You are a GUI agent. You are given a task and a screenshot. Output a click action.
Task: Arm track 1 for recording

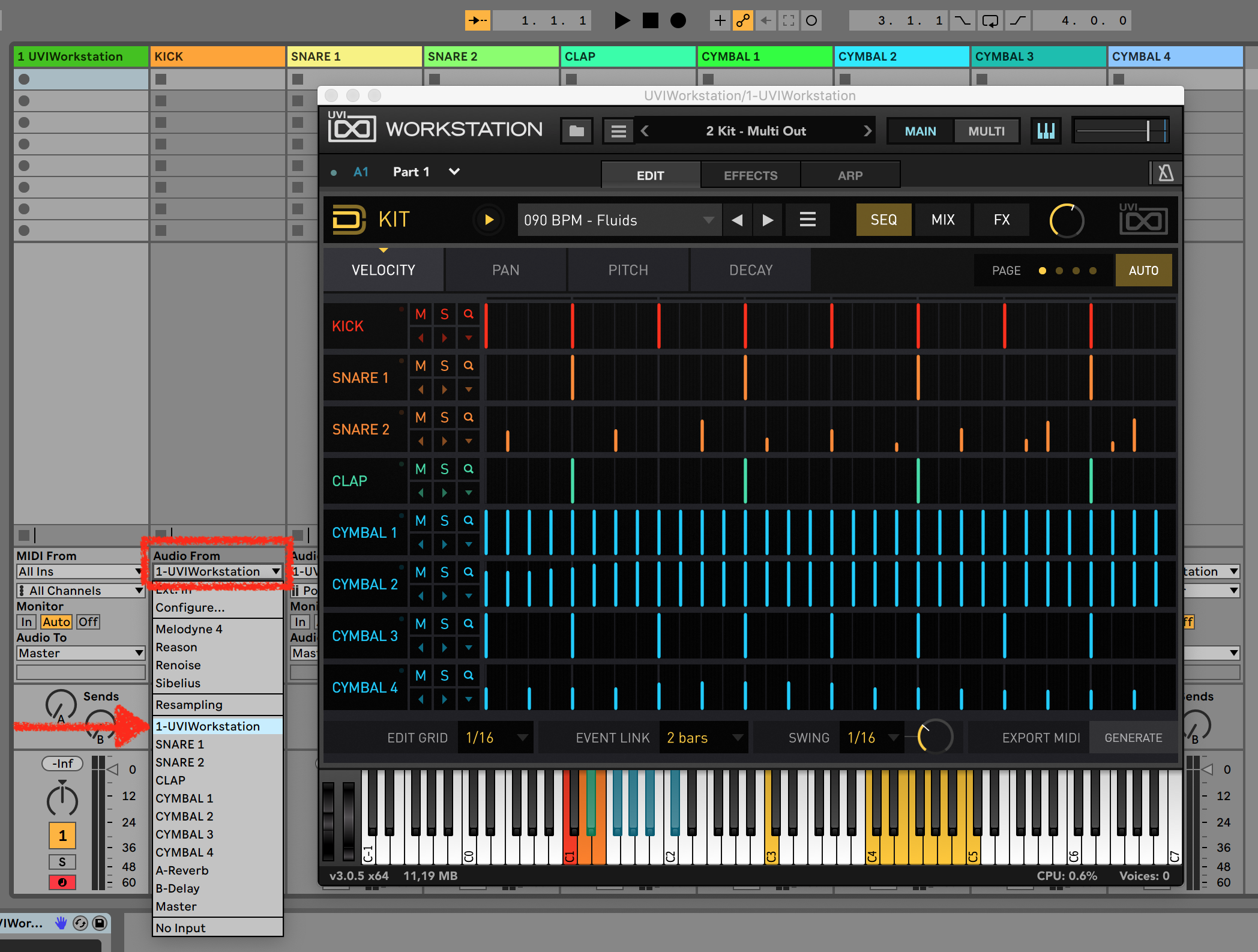click(62, 882)
